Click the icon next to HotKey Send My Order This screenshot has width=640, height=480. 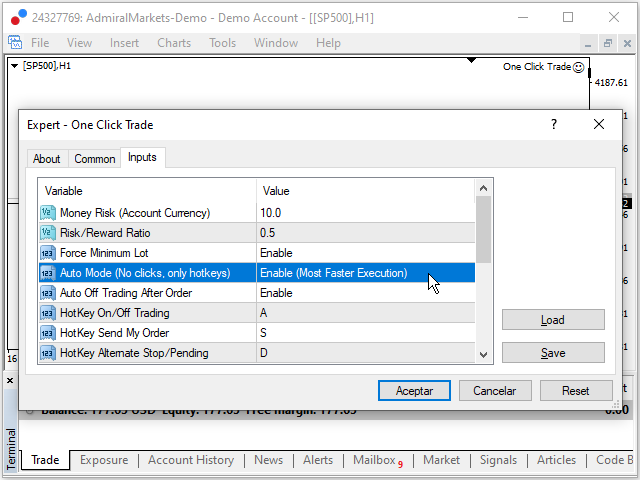coord(48,333)
